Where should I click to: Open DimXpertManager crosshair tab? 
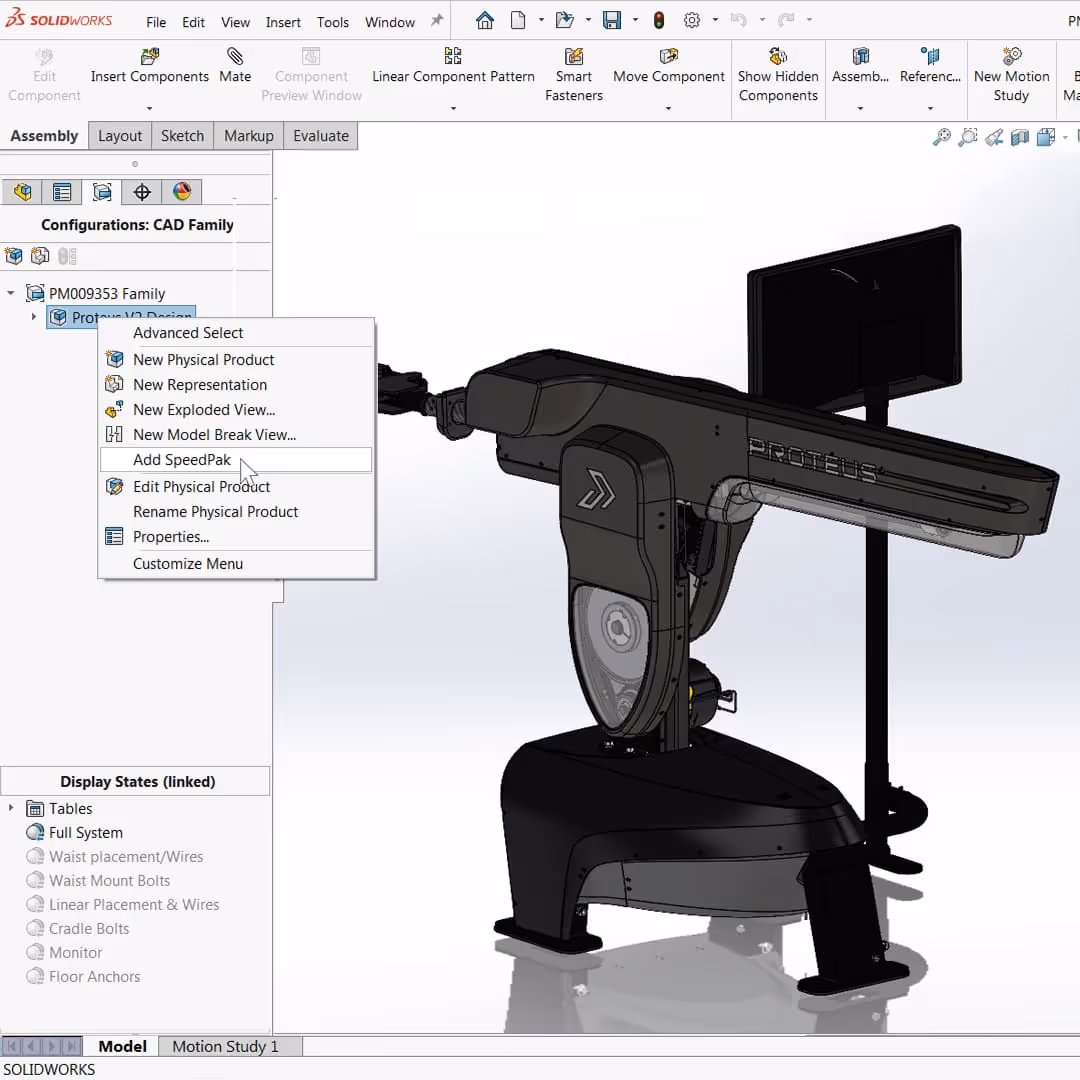point(142,192)
